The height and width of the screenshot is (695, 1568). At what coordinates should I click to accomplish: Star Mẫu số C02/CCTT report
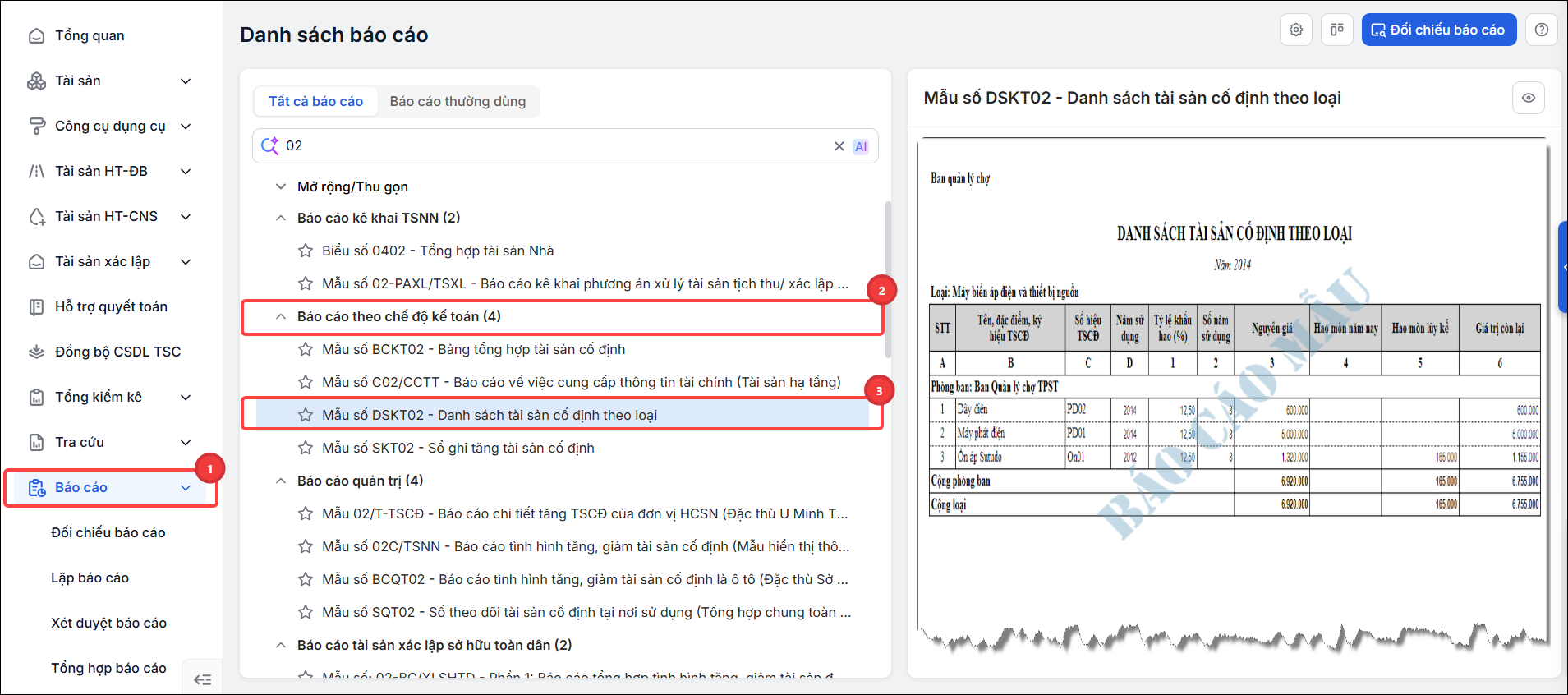coord(306,382)
